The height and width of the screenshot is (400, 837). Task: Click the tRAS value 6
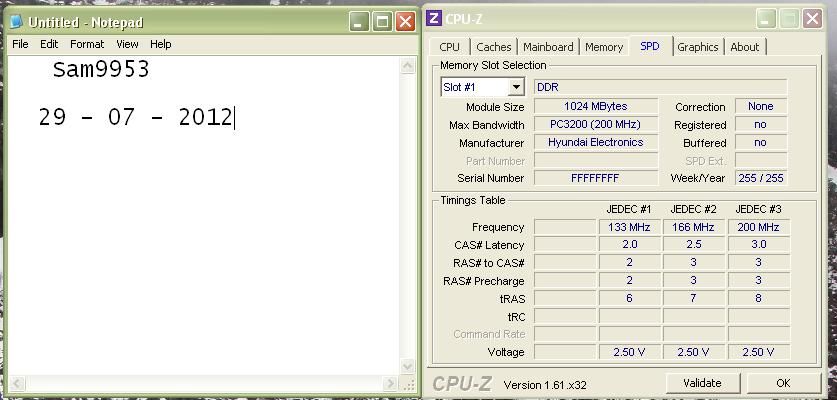pos(629,298)
